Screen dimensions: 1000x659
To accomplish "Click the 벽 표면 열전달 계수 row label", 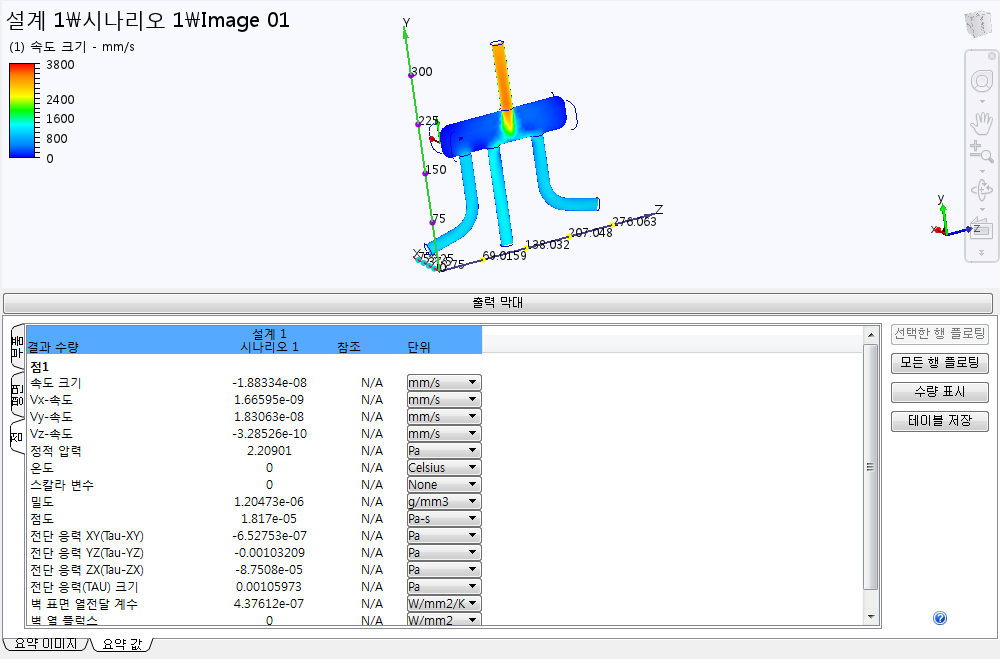I will coord(84,604).
